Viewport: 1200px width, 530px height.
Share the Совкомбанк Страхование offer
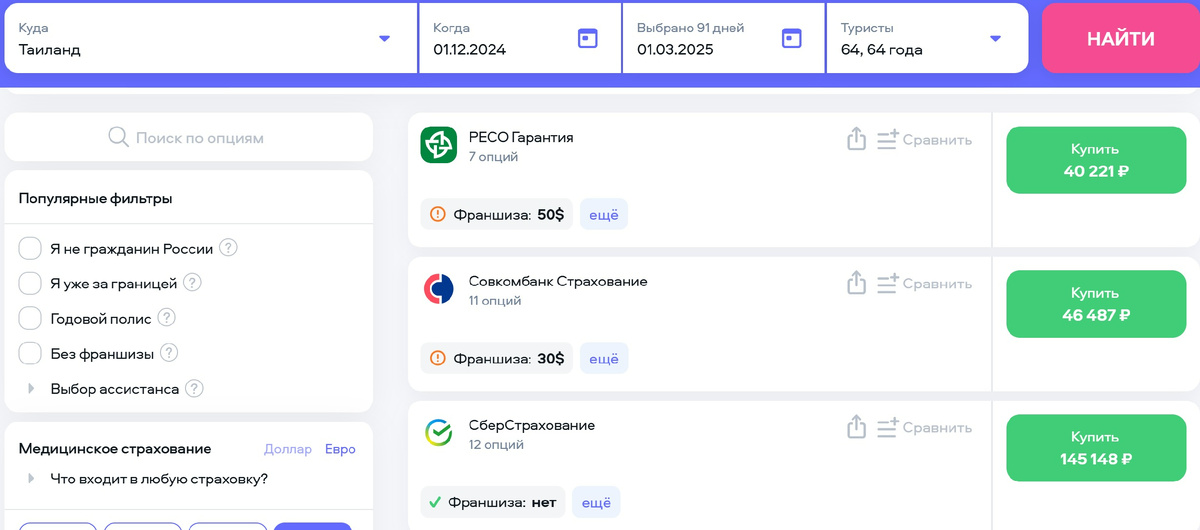click(856, 284)
